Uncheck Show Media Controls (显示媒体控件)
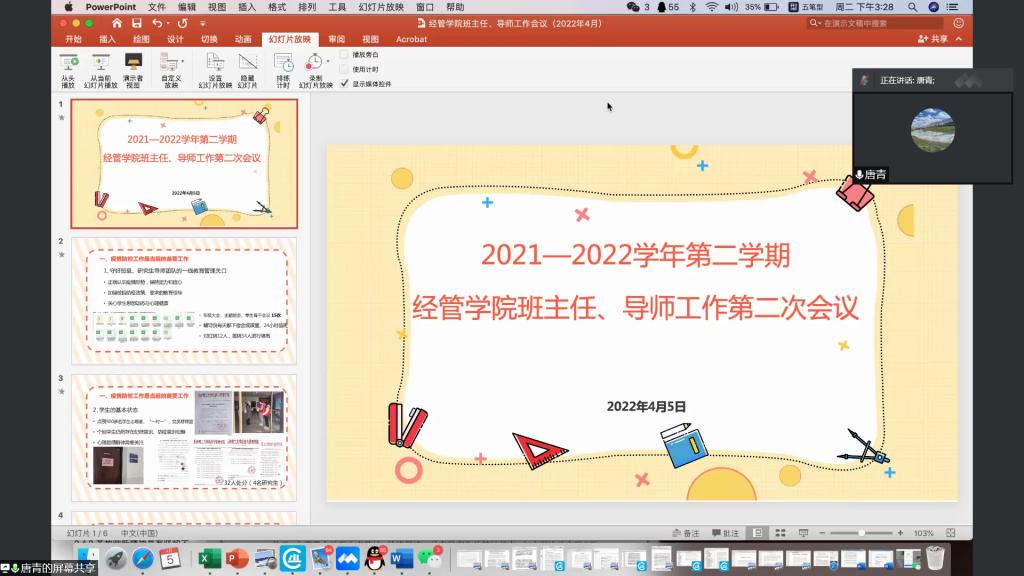Image resolution: width=1024 pixels, height=576 pixels. click(x=345, y=84)
